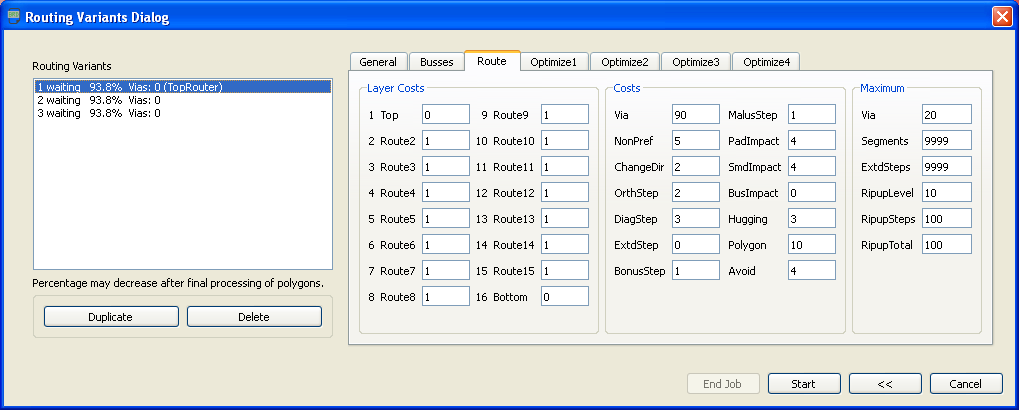The width and height of the screenshot is (1019, 410).
Task: Click the Maximum ExtdSteps field
Action: (x=947, y=167)
